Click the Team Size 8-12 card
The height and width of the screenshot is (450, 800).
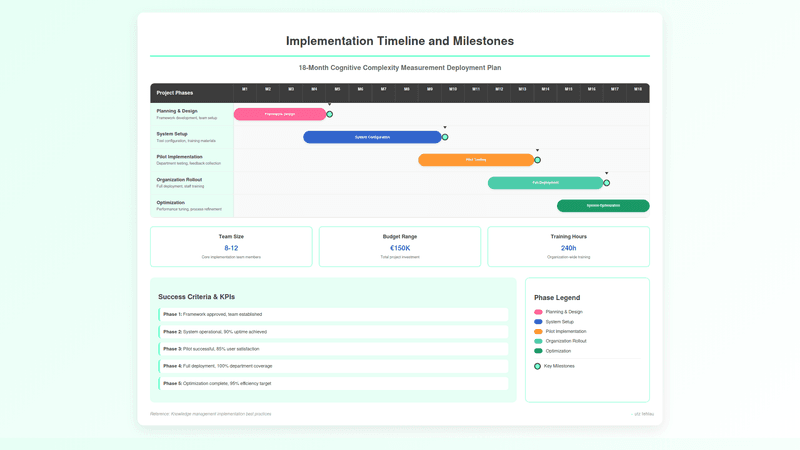231,246
